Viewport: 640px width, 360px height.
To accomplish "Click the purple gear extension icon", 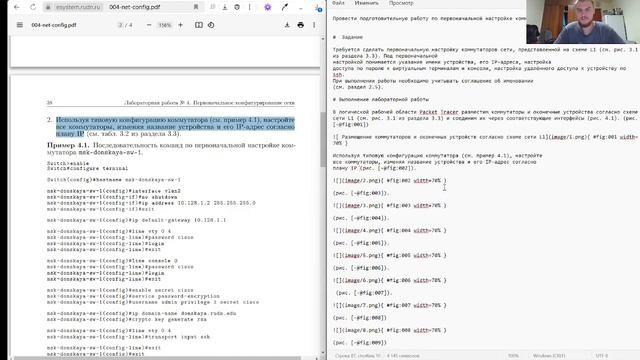I will [x=268, y=7].
